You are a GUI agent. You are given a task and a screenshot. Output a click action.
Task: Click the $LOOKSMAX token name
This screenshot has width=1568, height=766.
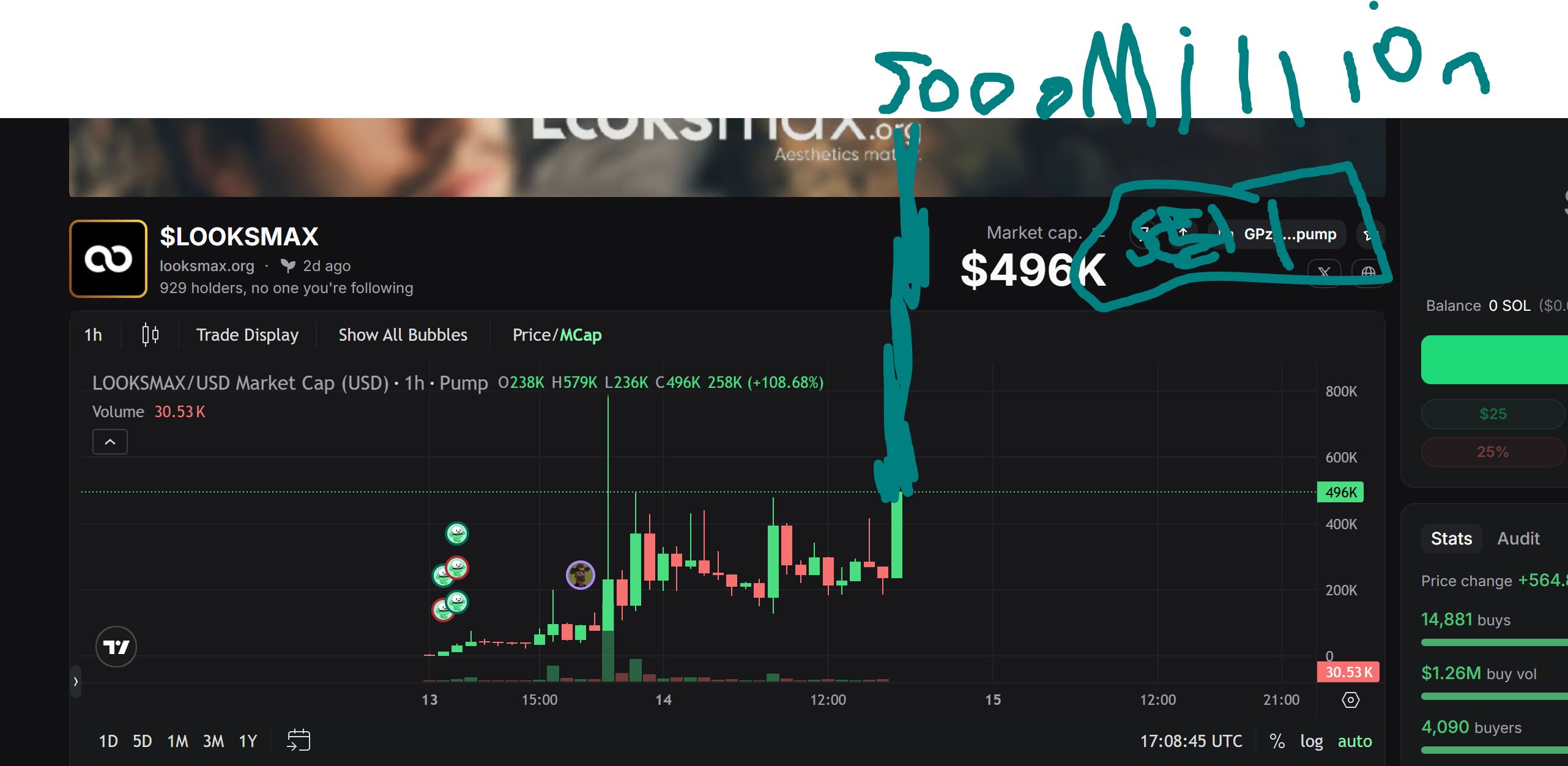coord(239,236)
